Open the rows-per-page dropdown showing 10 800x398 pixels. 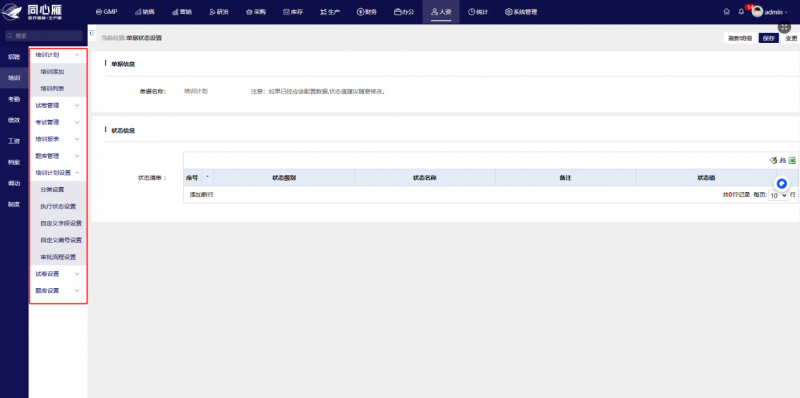pos(778,195)
